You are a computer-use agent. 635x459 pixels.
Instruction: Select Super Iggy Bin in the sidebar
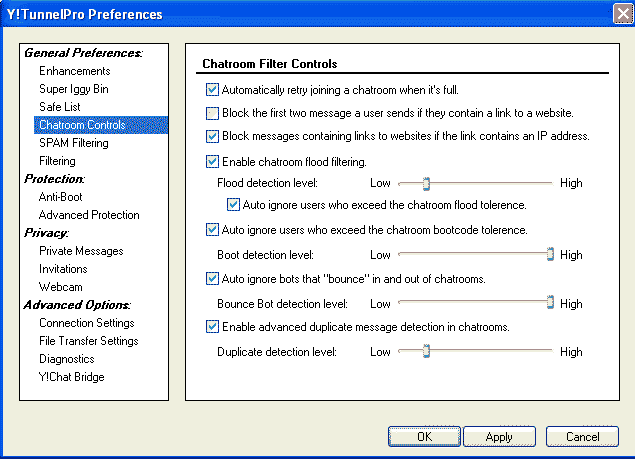(x=74, y=89)
